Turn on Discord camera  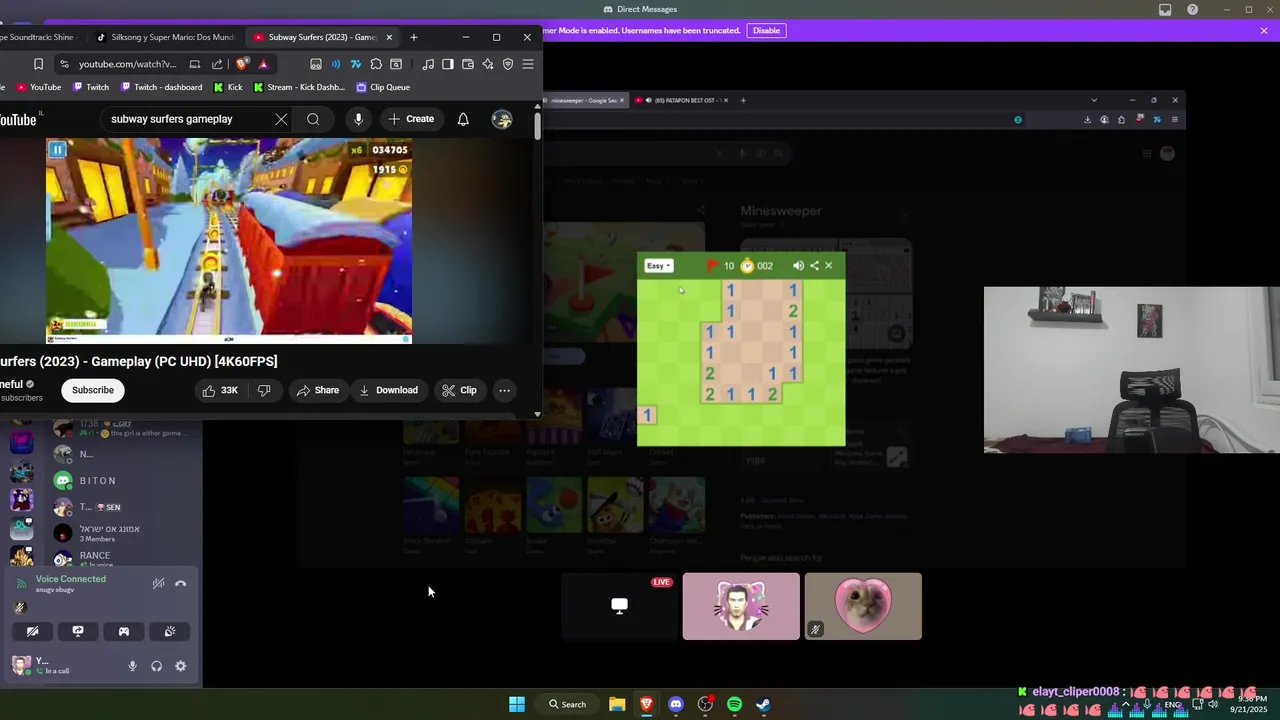coord(33,631)
